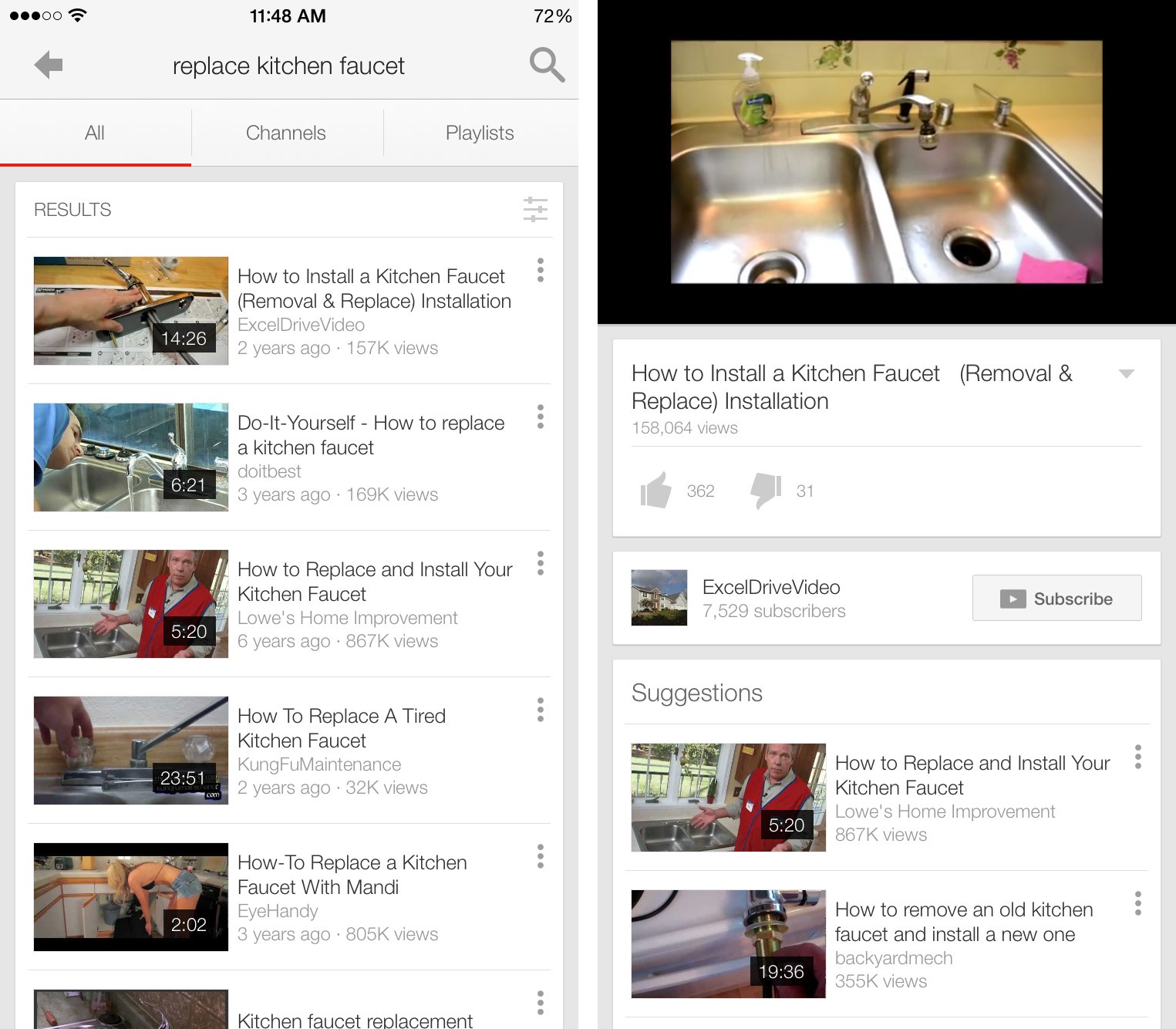
Task: Open options for Lowe's Home Improvement search result
Action: click(541, 563)
